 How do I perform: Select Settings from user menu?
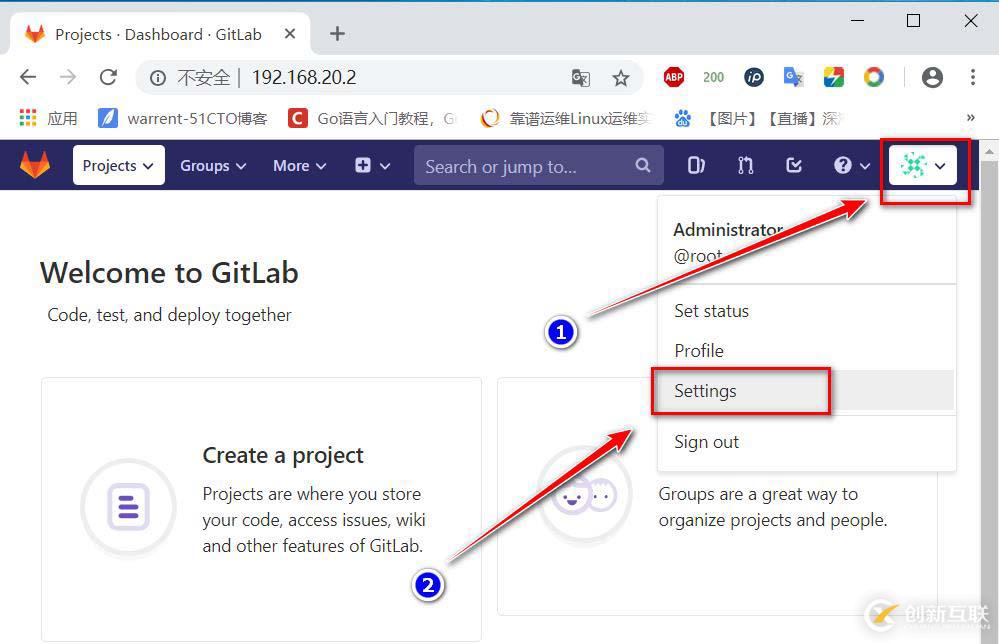(x=806, y=390)
